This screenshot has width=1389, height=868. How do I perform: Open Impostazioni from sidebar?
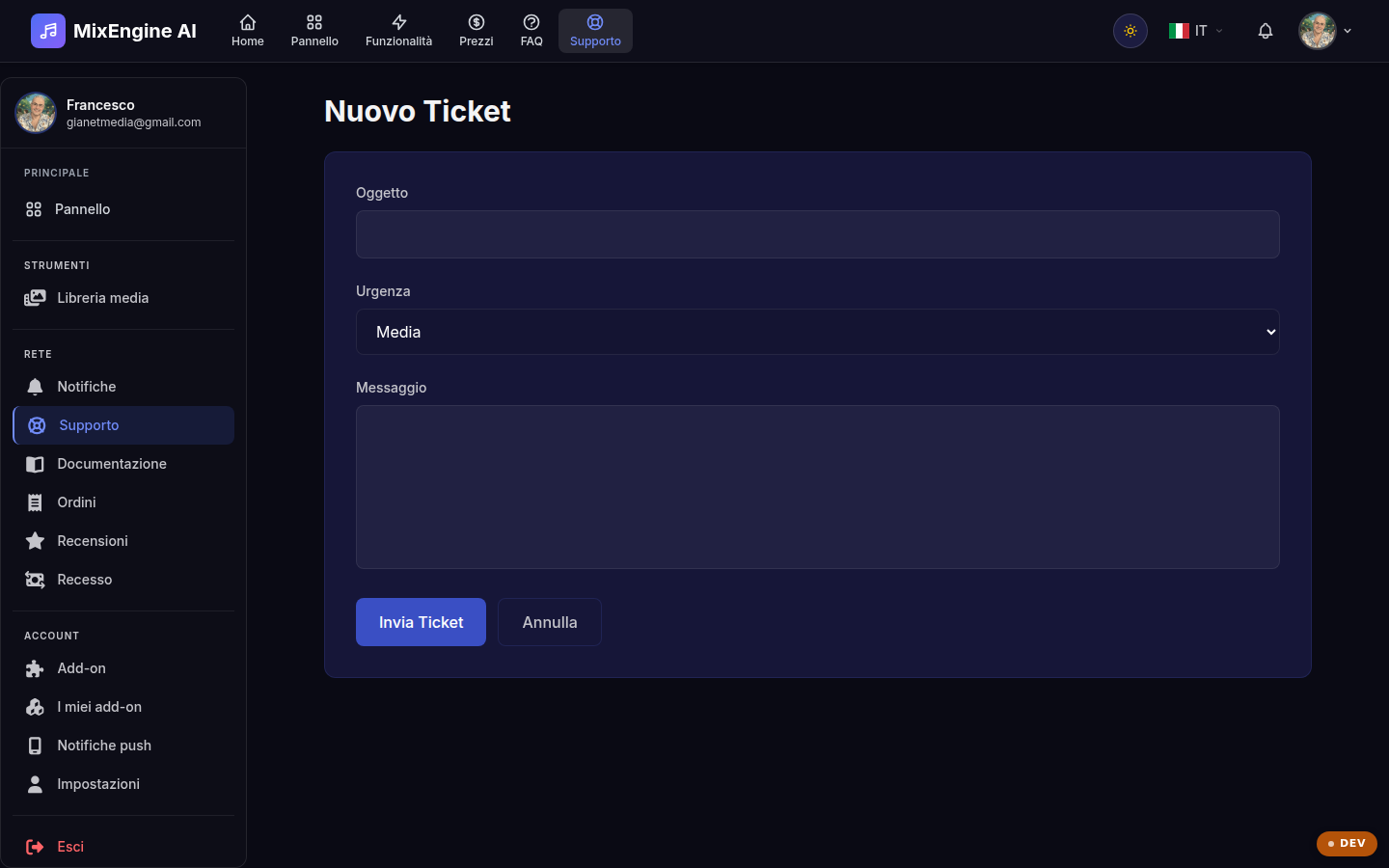click(123, 784)
